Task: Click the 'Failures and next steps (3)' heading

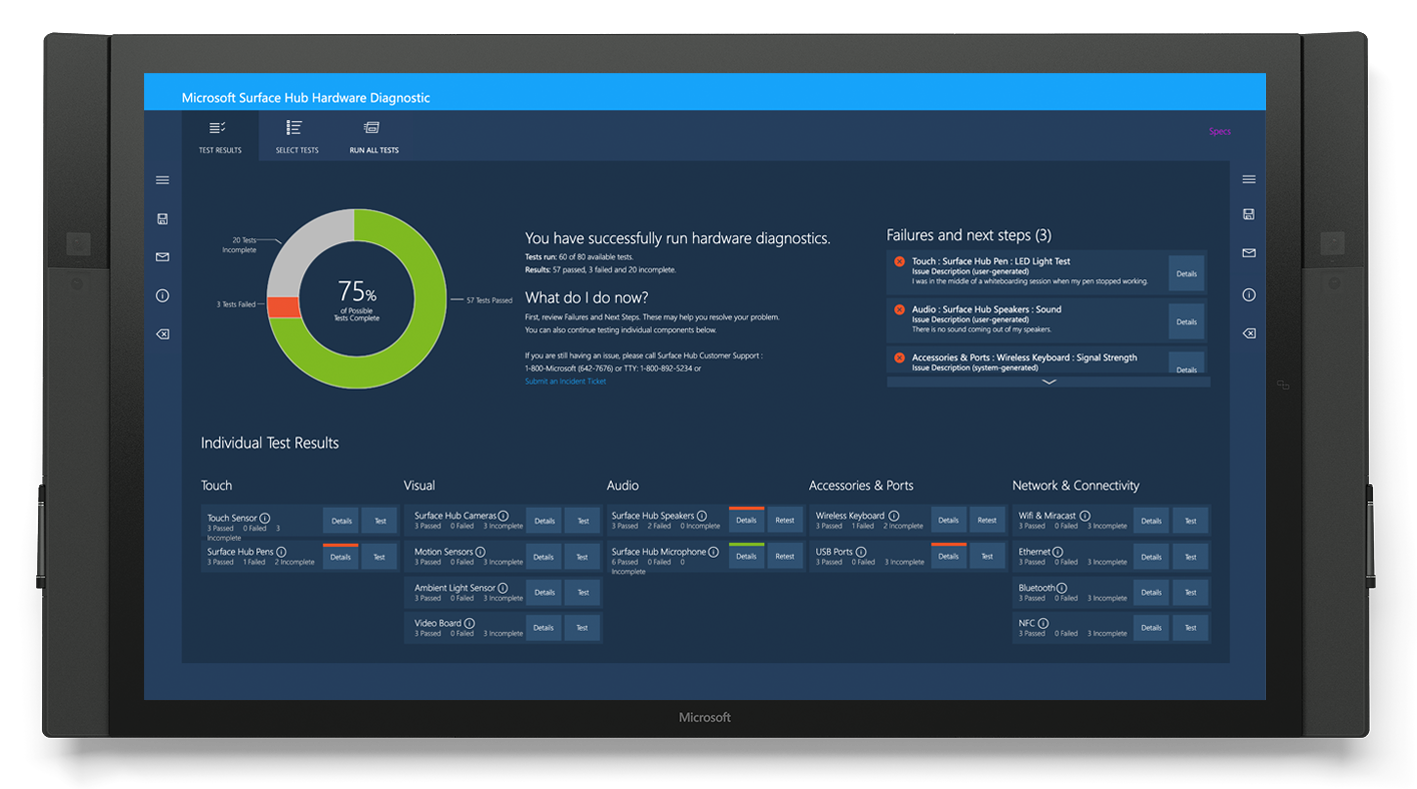Action: [x=969, y=236]
